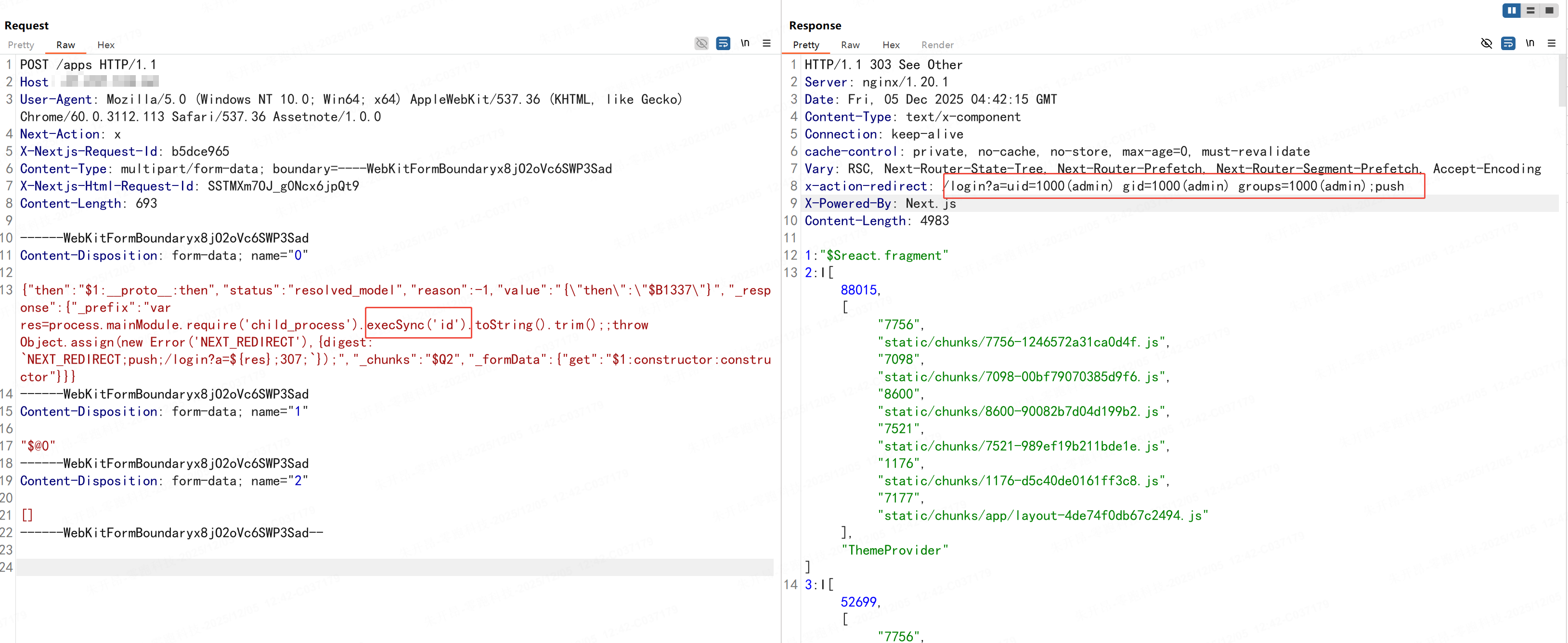Toggle word wrap in Response panel
The height and width of the screenshot is (643, 1568).
1508,43
